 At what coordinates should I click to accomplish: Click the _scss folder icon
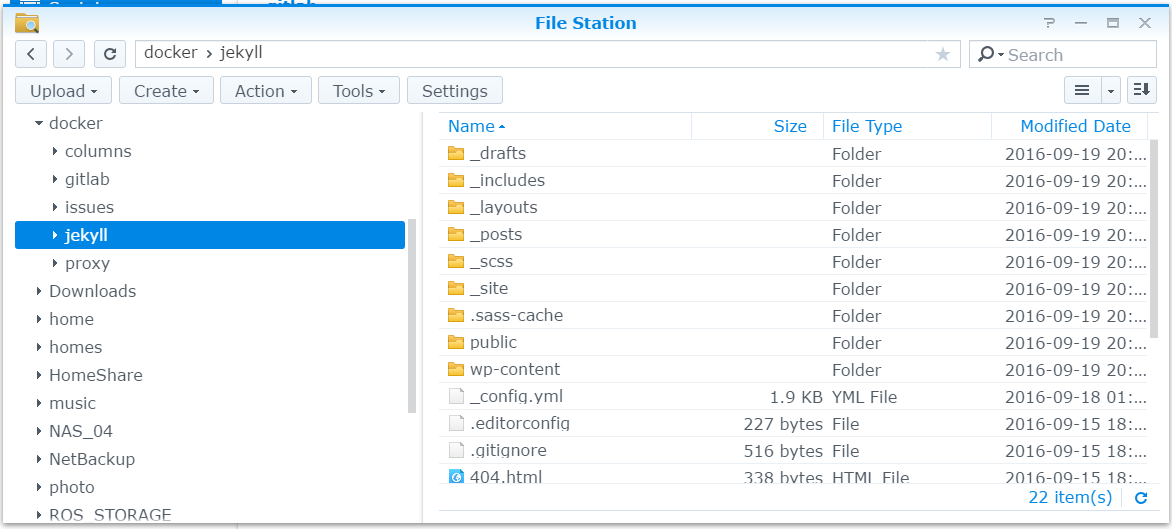pos(456,262)
